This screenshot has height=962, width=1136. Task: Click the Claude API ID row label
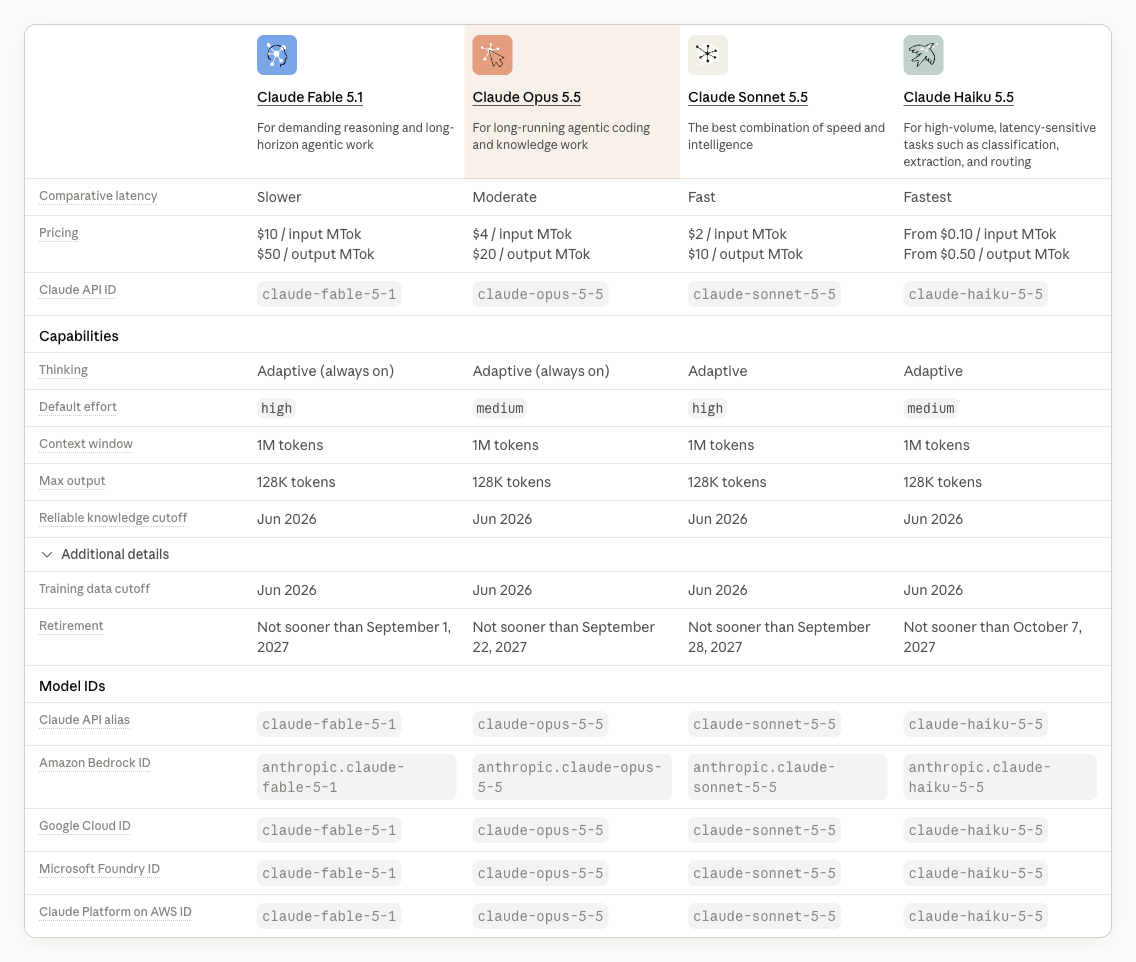point(78,290)
